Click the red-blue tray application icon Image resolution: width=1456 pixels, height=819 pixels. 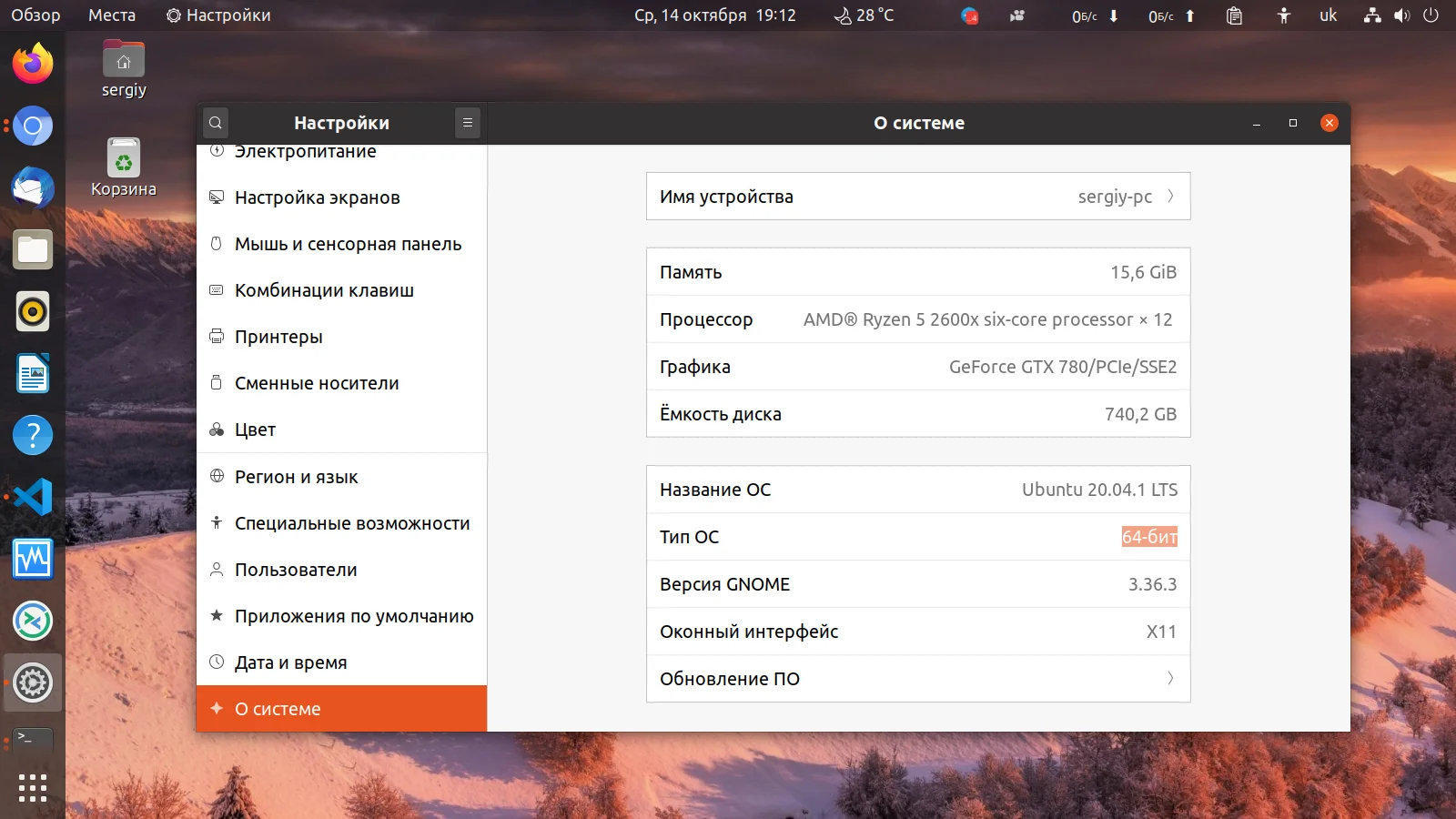tap(970, 15)
